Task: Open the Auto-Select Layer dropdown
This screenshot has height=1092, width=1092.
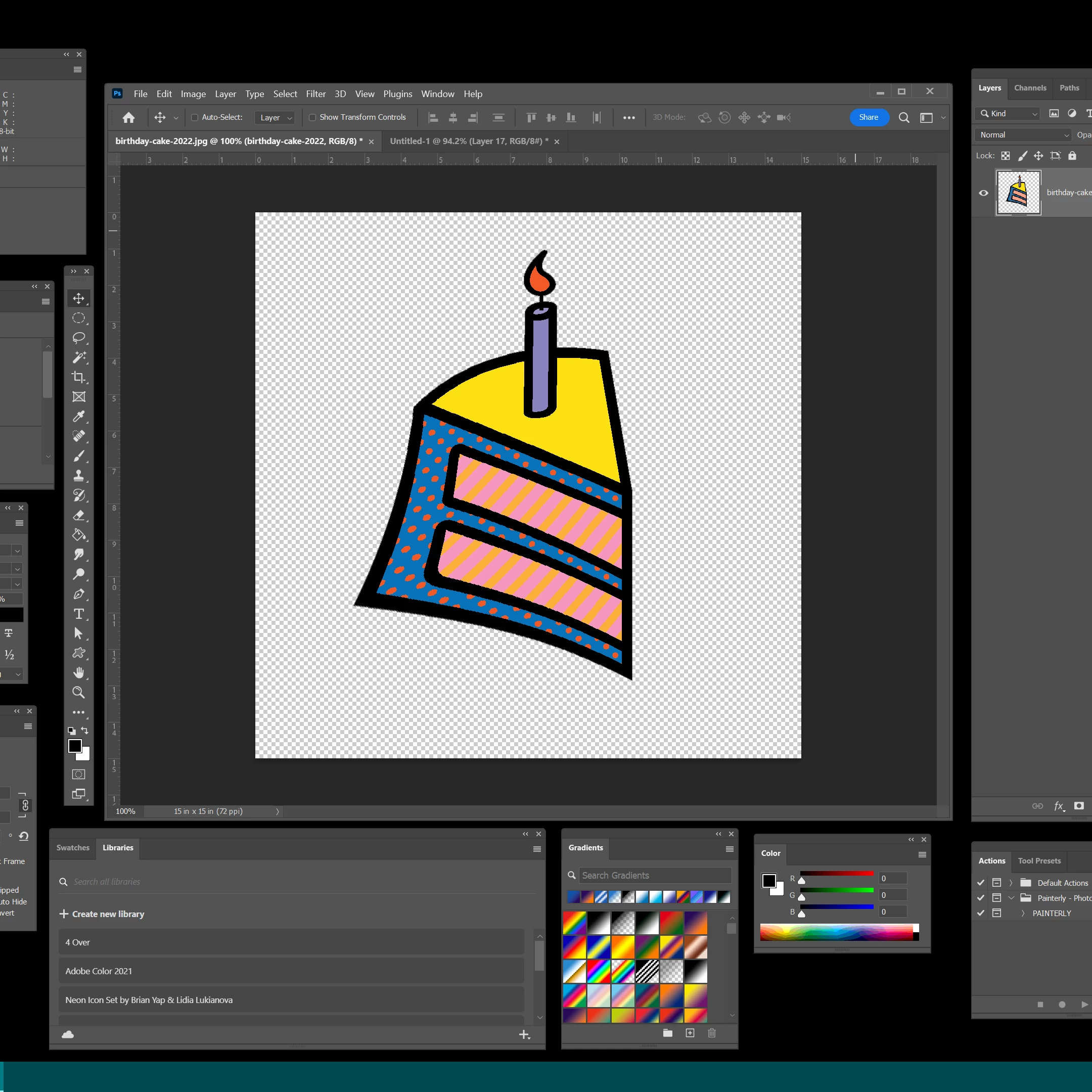Action: (275, 118)
